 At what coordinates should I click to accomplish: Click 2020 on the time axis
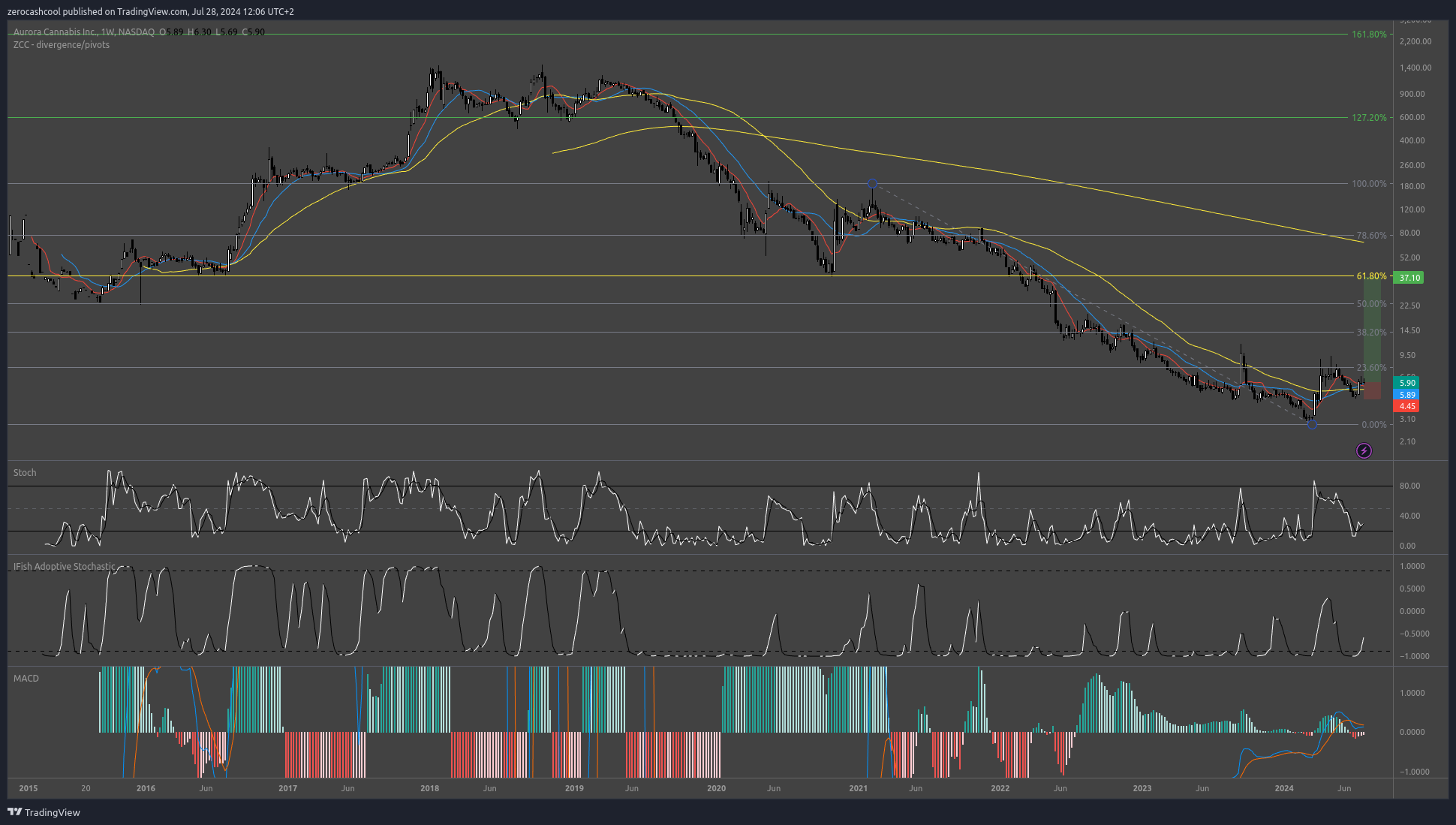[x=717, y=788]
